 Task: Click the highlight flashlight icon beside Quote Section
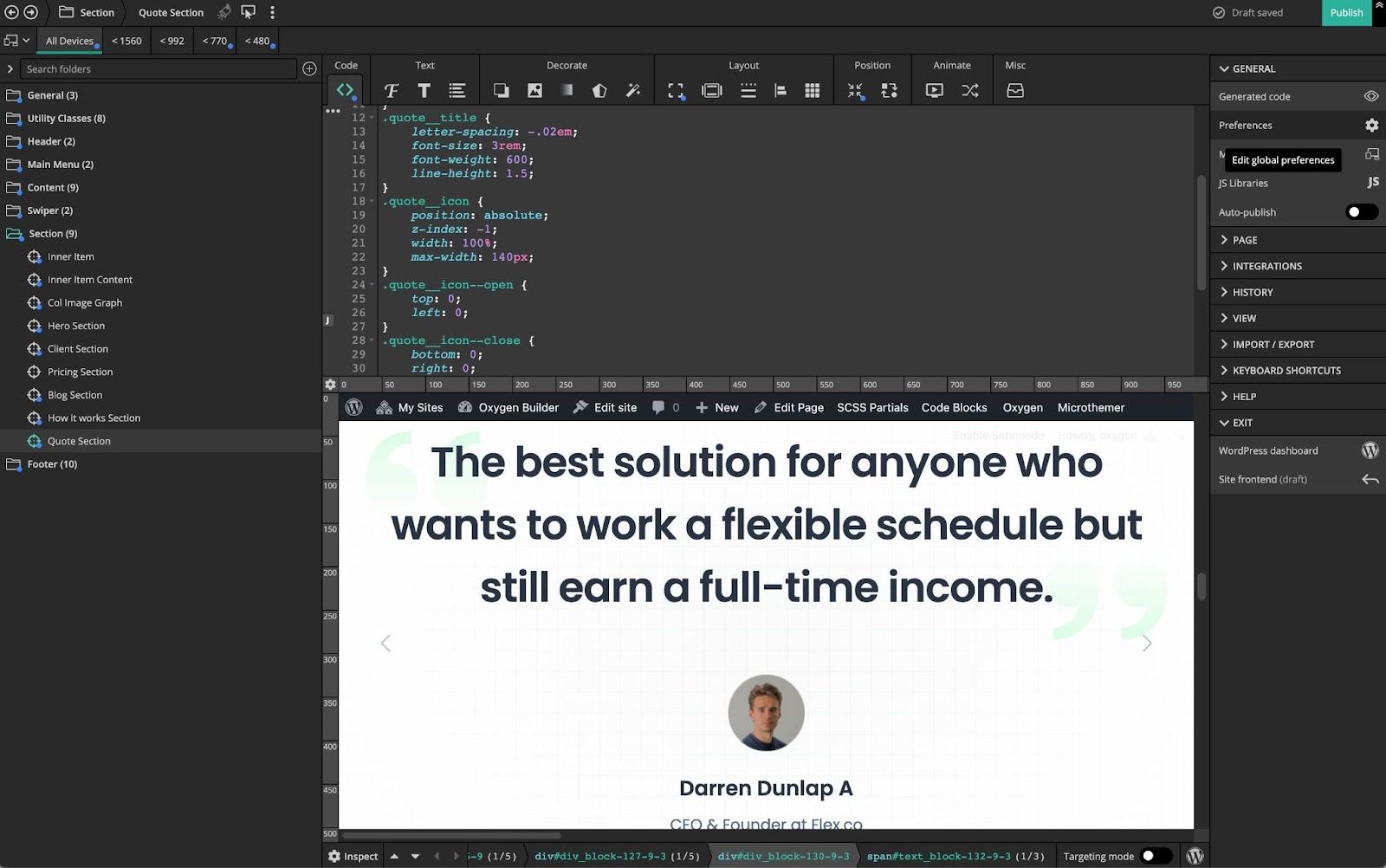[x=223, y=12]
